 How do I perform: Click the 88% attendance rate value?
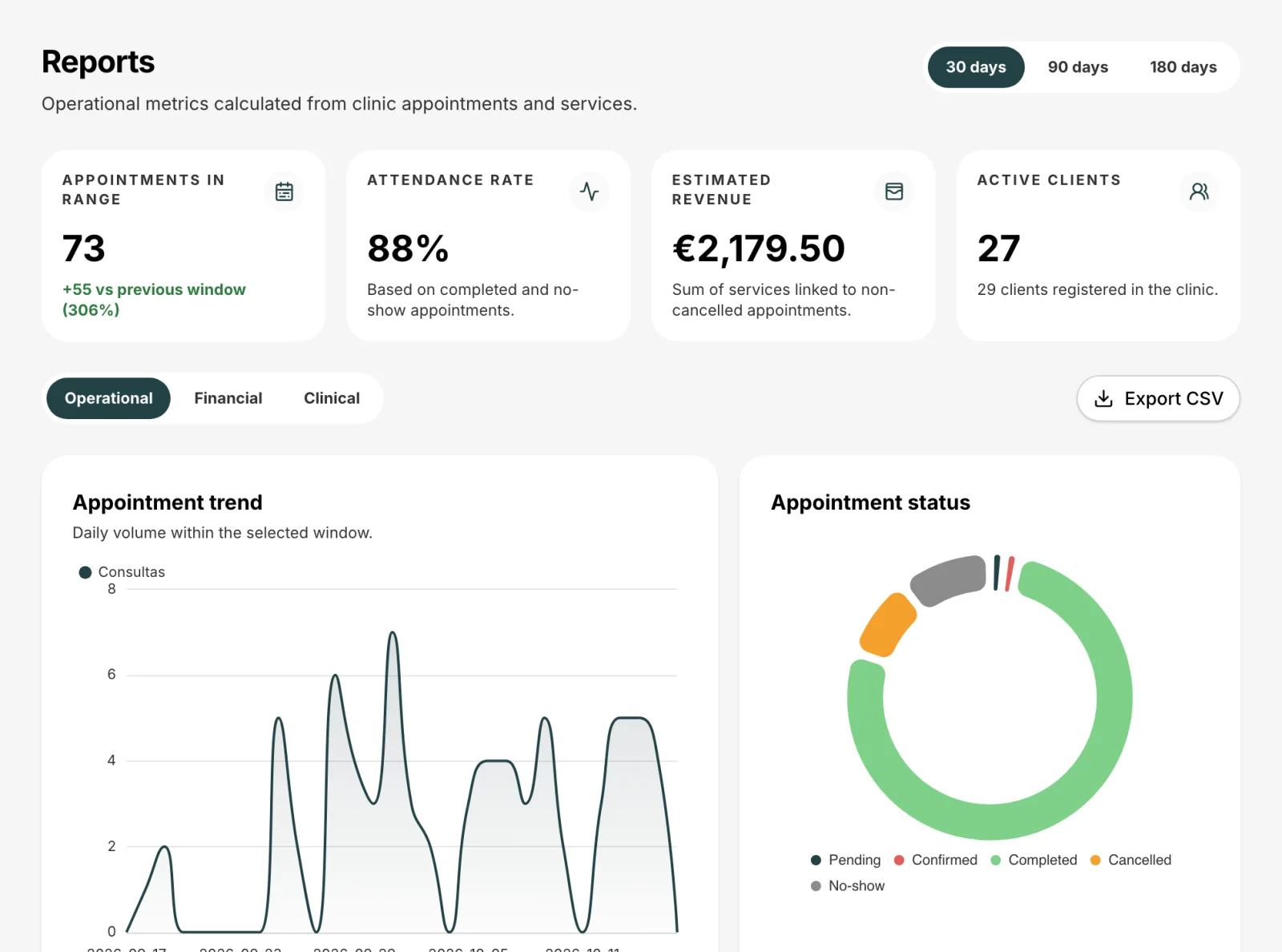(408, 248)
